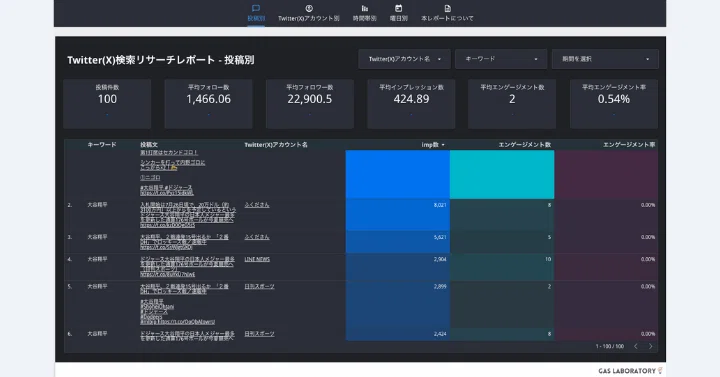Click the imp value 5,621
The height and width of the screenshot is (377, 720).
(x=440, y=237)
